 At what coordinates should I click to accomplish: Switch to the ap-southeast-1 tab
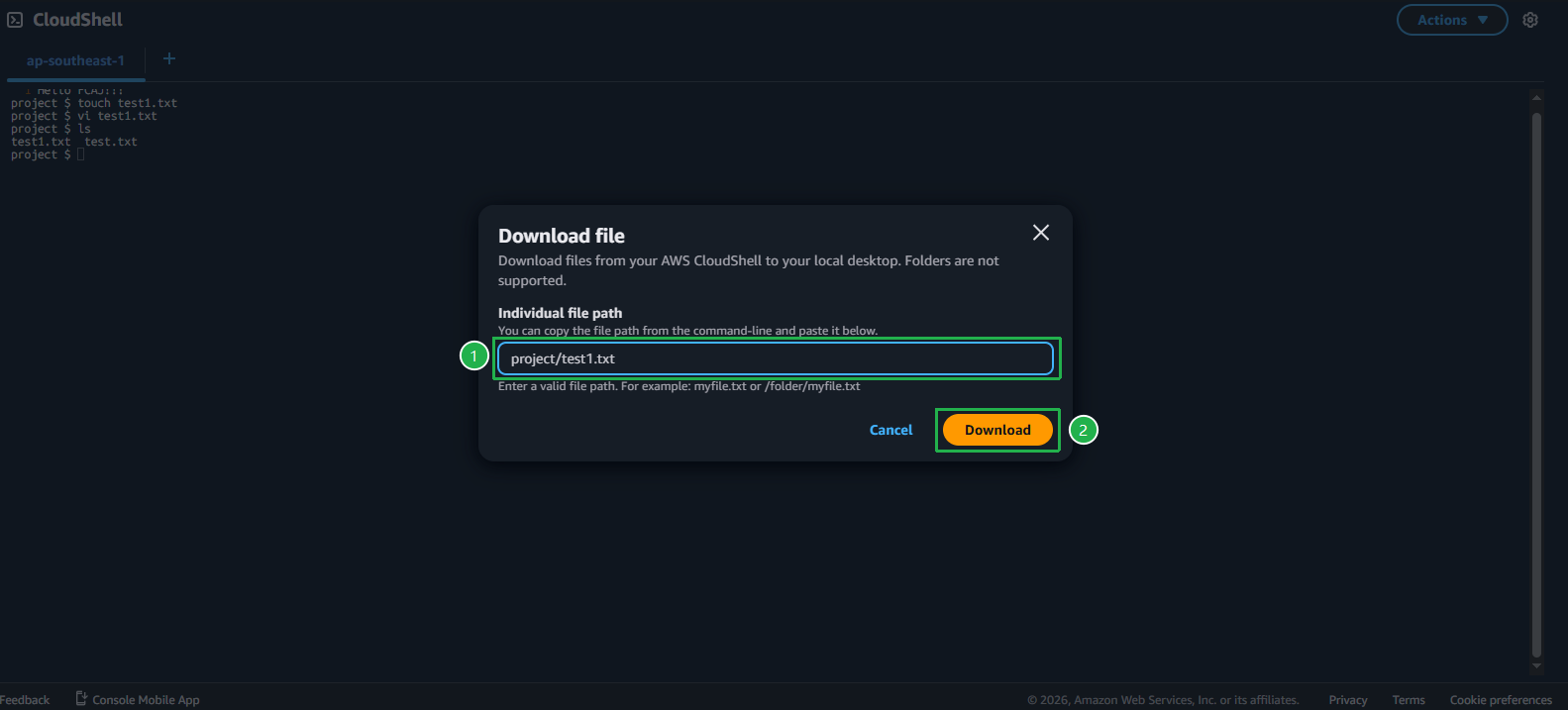[x=75, y=61]
